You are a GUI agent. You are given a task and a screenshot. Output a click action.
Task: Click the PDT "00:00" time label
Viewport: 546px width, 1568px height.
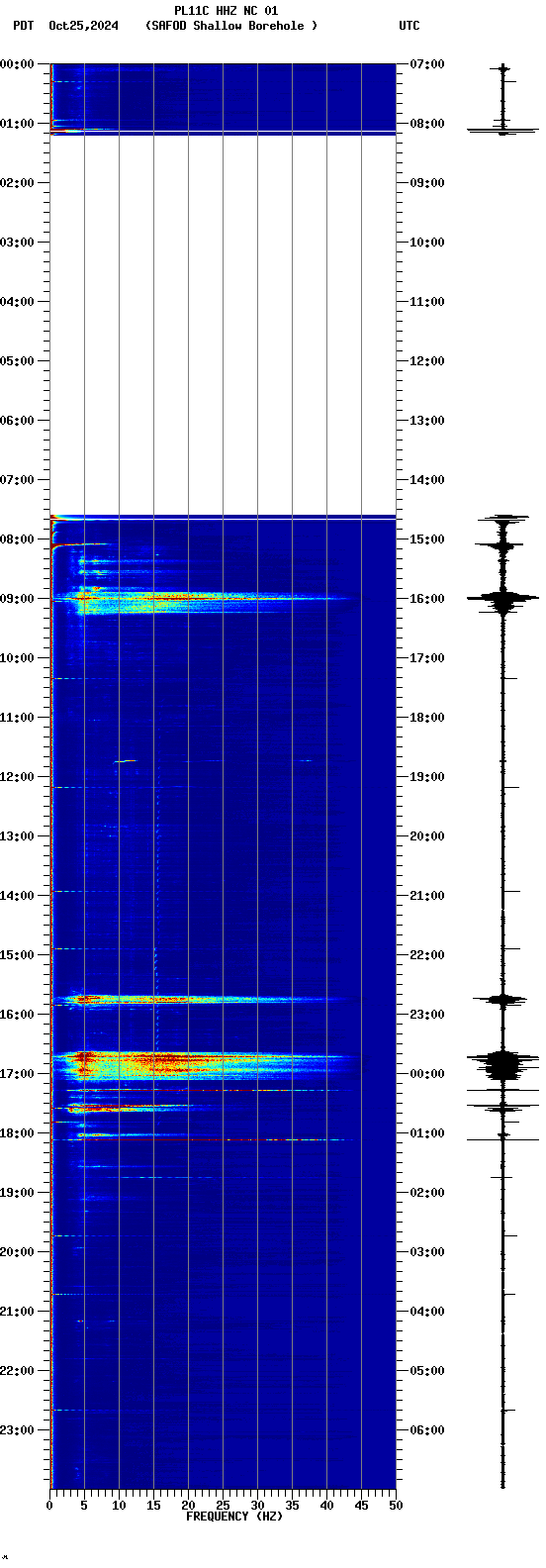pyautogui.click(x=17, y=64)
